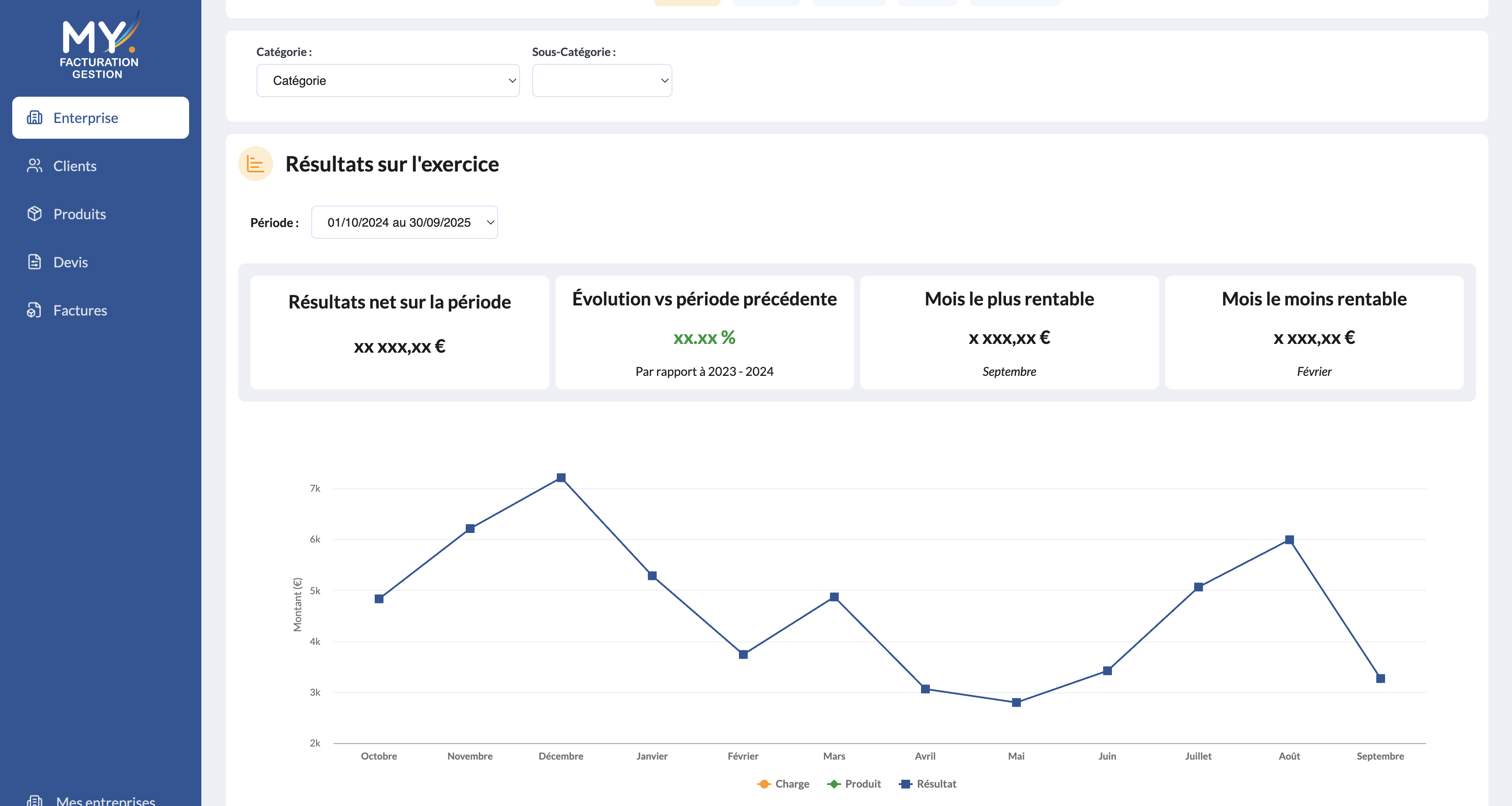The width and height of the screenshot is (1512, 806).
Task: Switch to the Enterprise section
Action: point(85,117)
